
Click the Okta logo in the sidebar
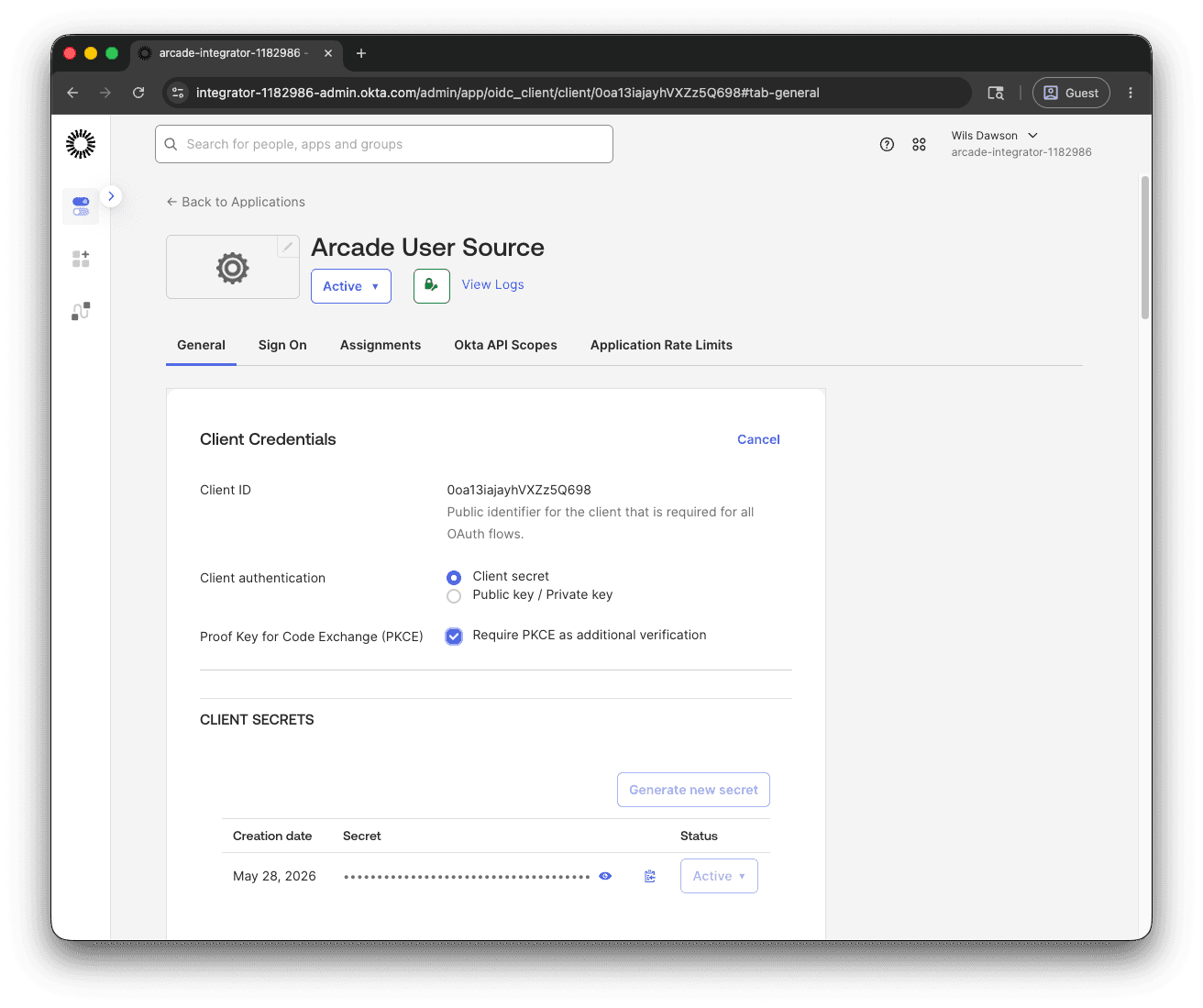click(x=81, y=144)
